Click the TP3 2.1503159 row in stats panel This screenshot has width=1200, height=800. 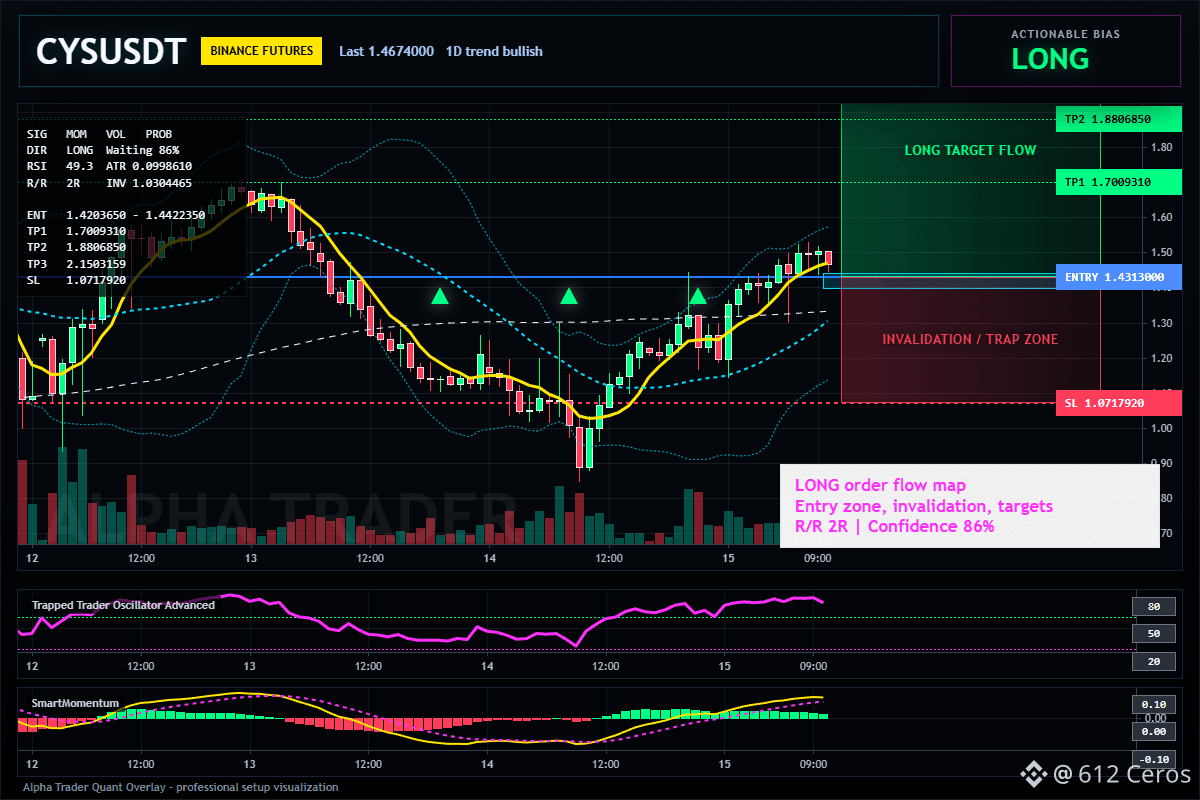coord(77,264)
